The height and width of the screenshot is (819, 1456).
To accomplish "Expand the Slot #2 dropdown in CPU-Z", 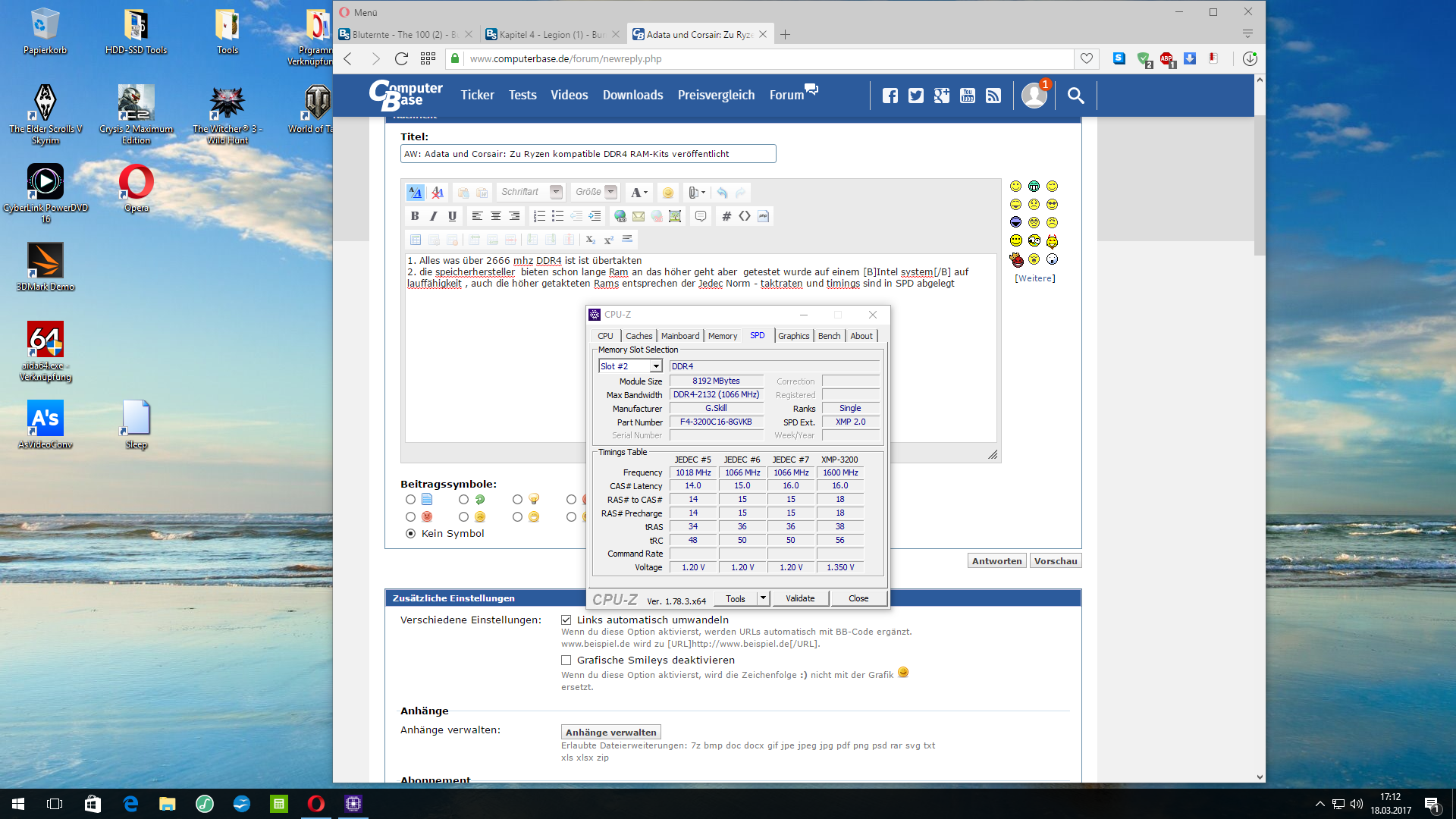I will (656, 366).
